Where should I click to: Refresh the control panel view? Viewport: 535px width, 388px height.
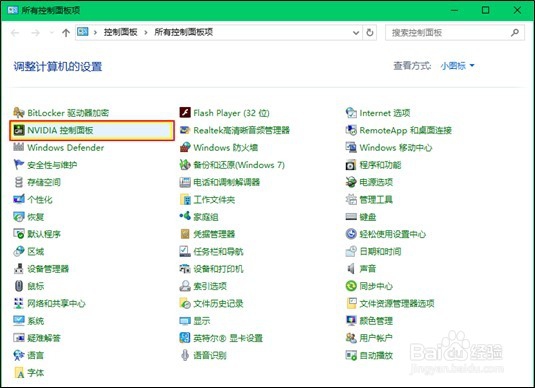pyautogui.click(x=370, y=33)
